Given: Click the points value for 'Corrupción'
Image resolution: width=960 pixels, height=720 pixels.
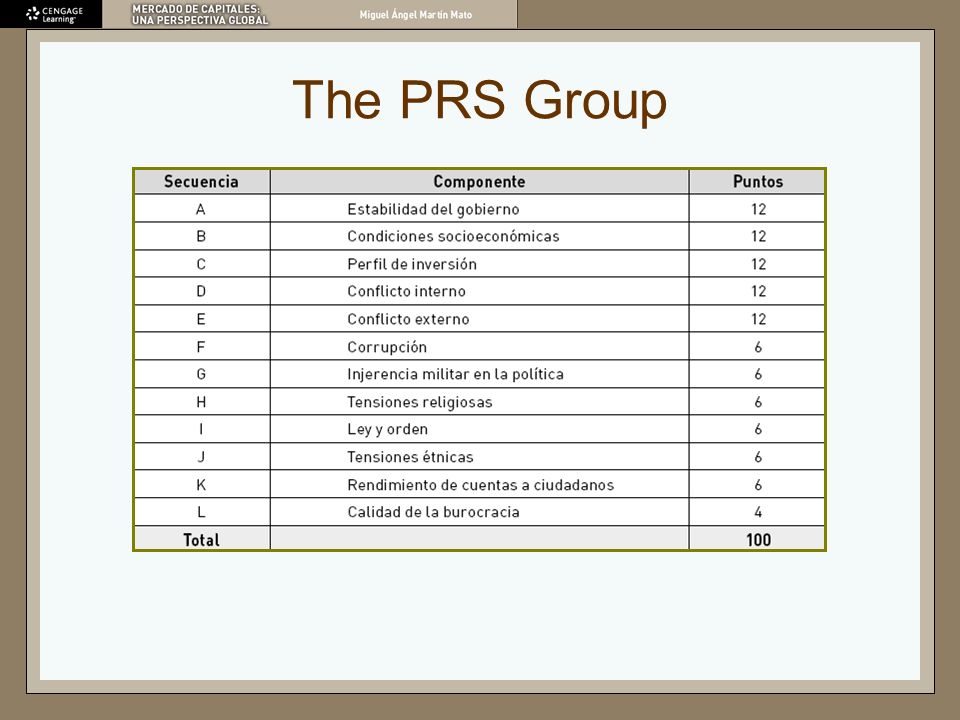Looking at the screenshot, I should [x=758, y=347].
